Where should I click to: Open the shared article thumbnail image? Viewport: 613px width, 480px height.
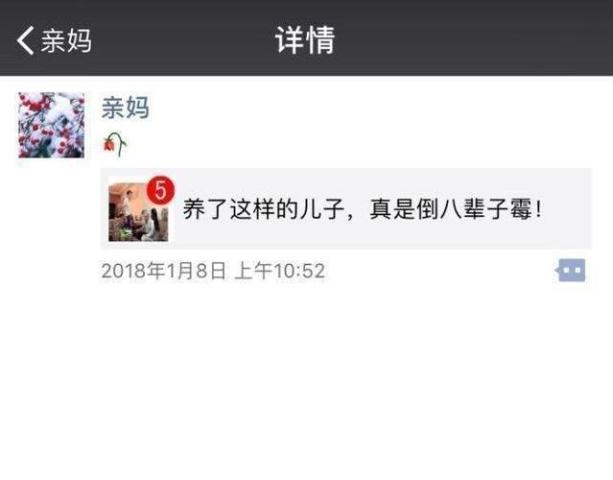(x=138, y=211)
